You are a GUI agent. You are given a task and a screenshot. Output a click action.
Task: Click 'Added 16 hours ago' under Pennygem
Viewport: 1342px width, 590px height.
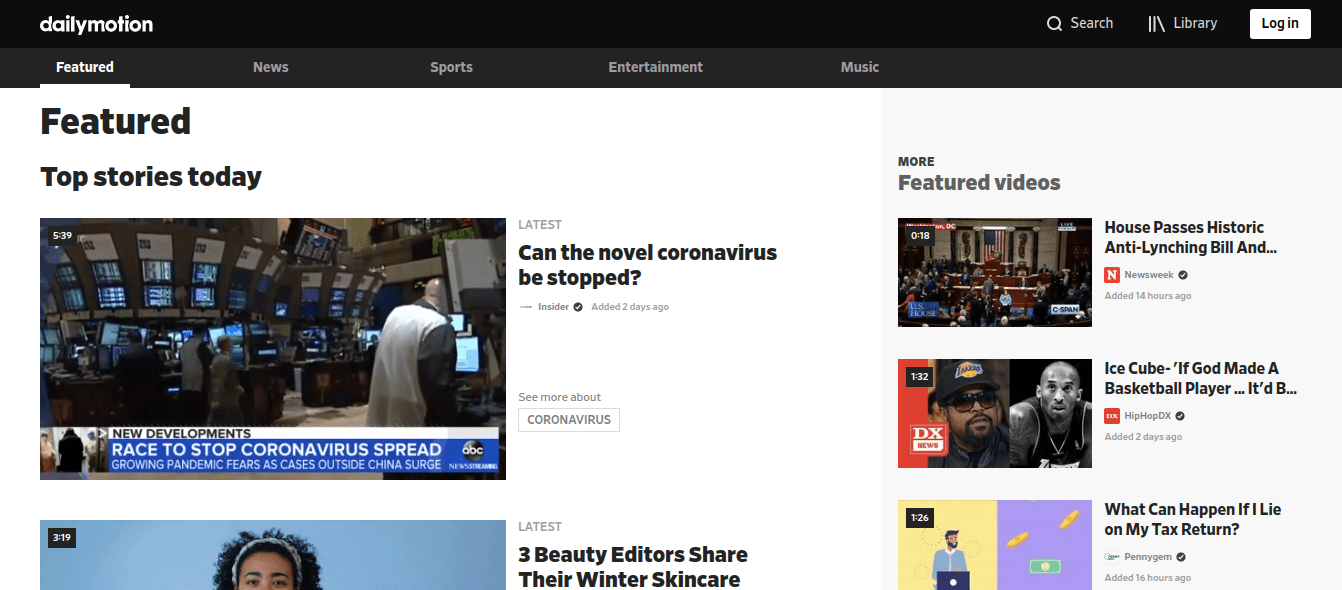[1148, 578]
